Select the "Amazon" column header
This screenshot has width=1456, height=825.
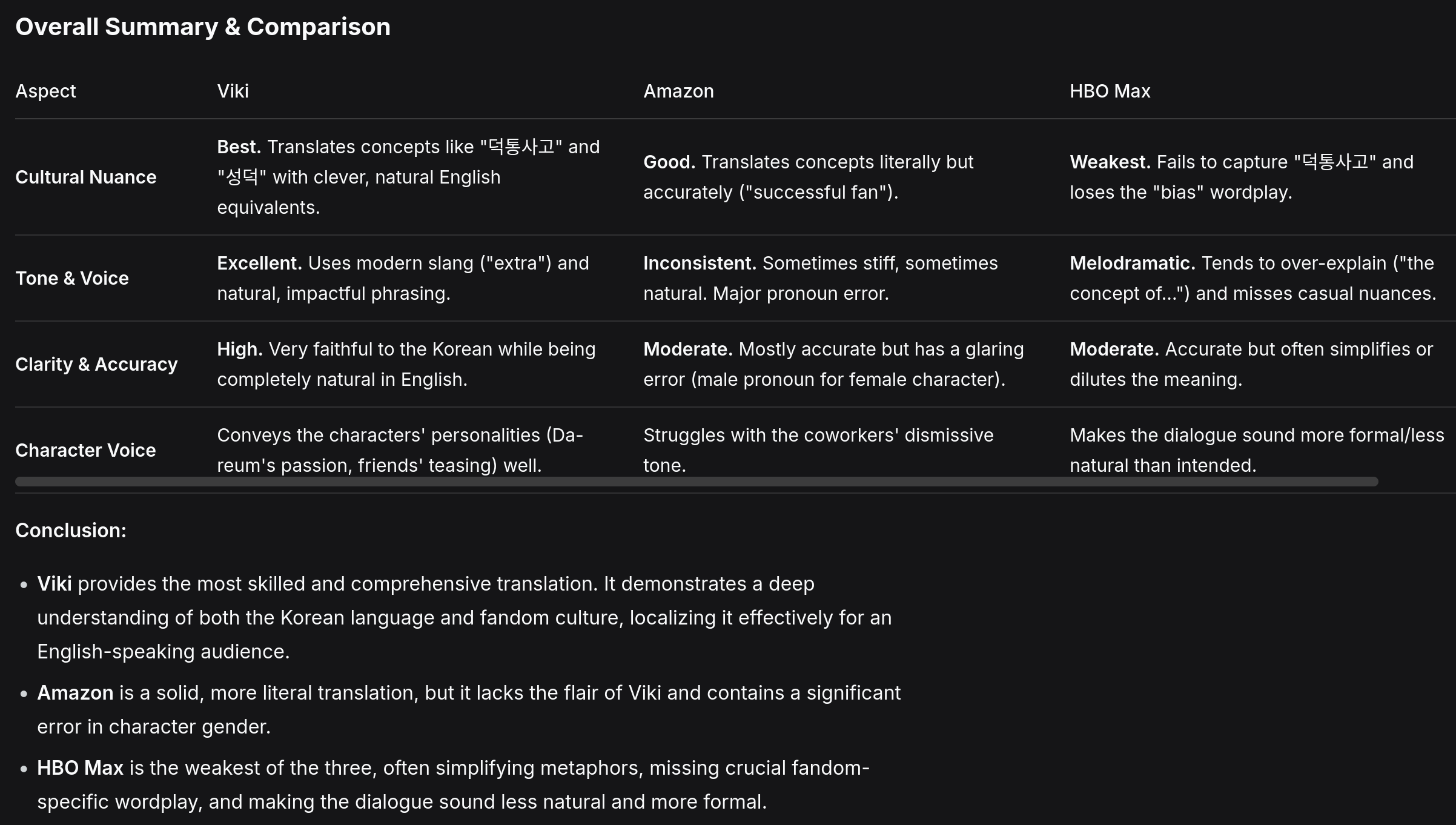[678, 91]
